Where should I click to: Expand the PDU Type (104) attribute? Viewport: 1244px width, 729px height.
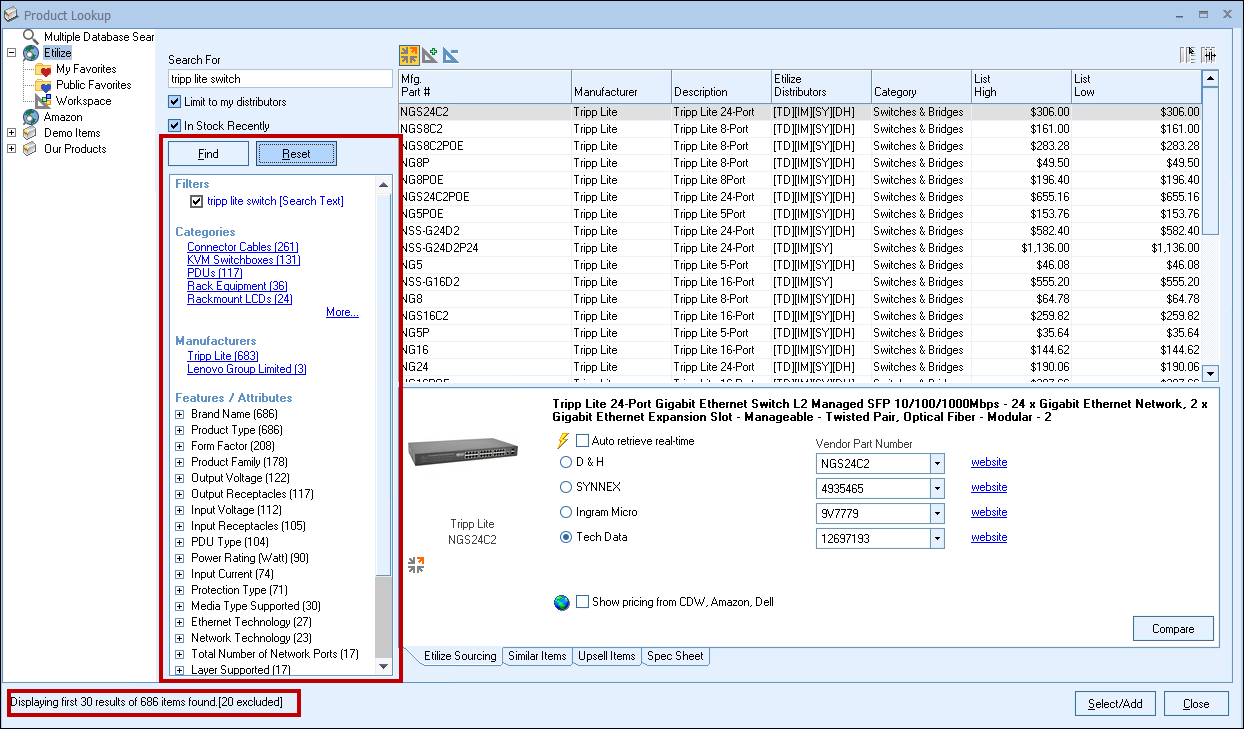pyautogui.click(x=180, y=542)
